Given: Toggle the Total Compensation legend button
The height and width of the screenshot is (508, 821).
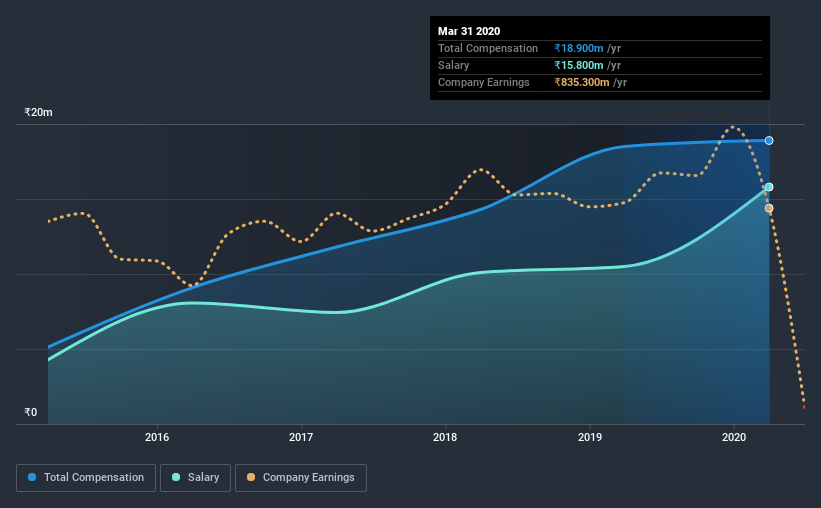Looking at the screenshot, I should (x=86, y=478).
